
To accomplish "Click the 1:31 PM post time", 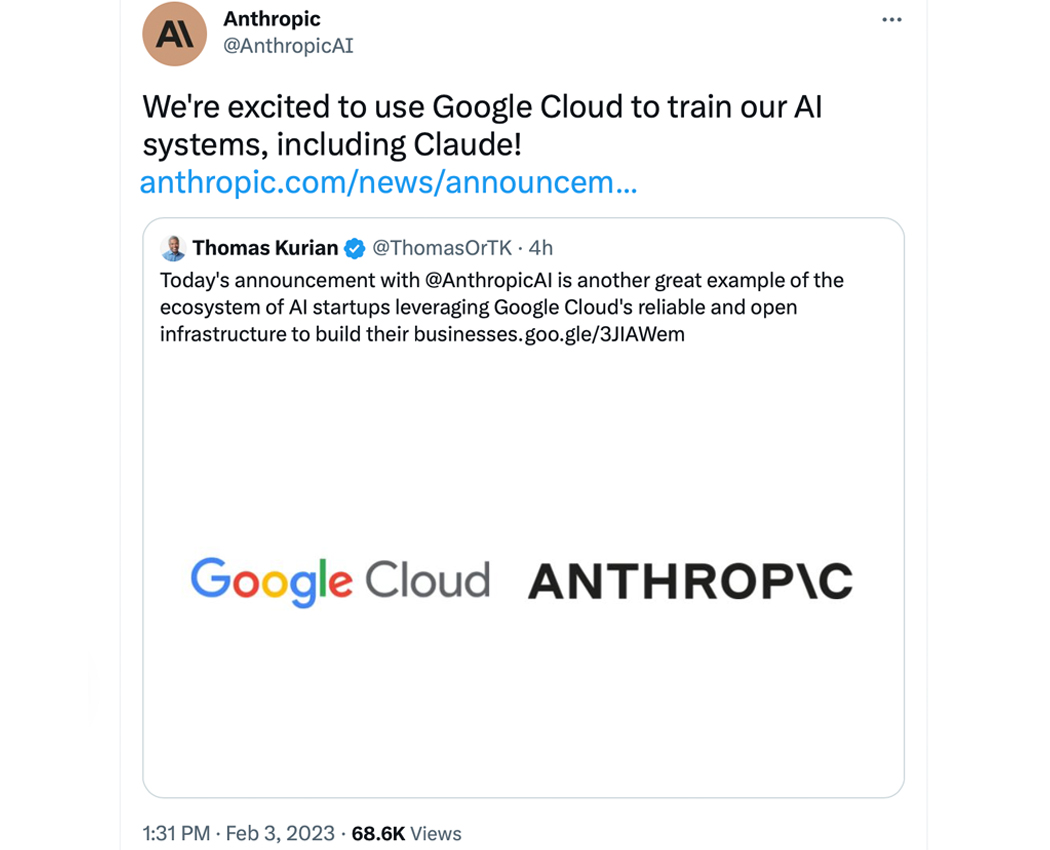I will tap(176, 833).
